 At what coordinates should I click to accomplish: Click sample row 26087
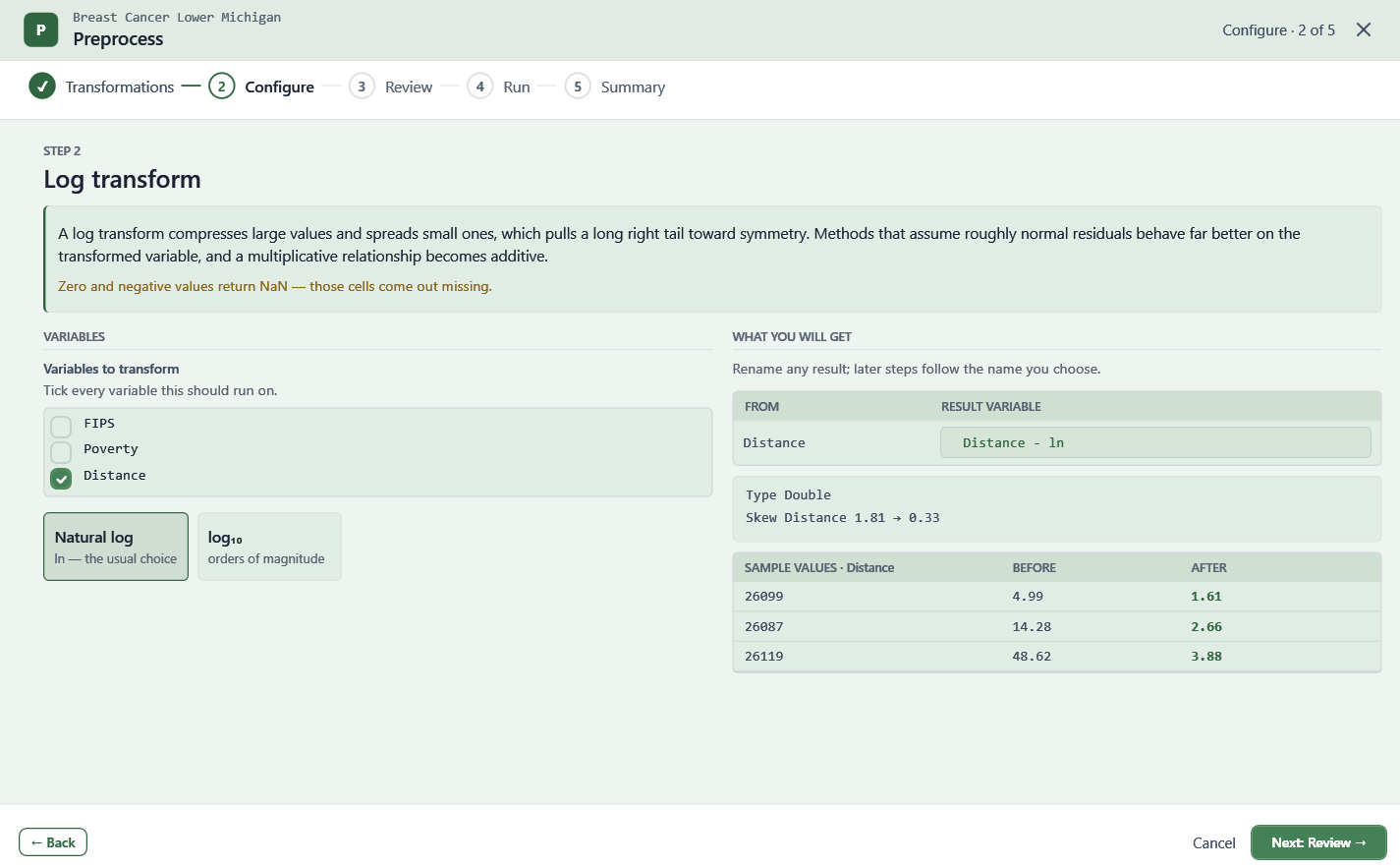point(1057,627)
